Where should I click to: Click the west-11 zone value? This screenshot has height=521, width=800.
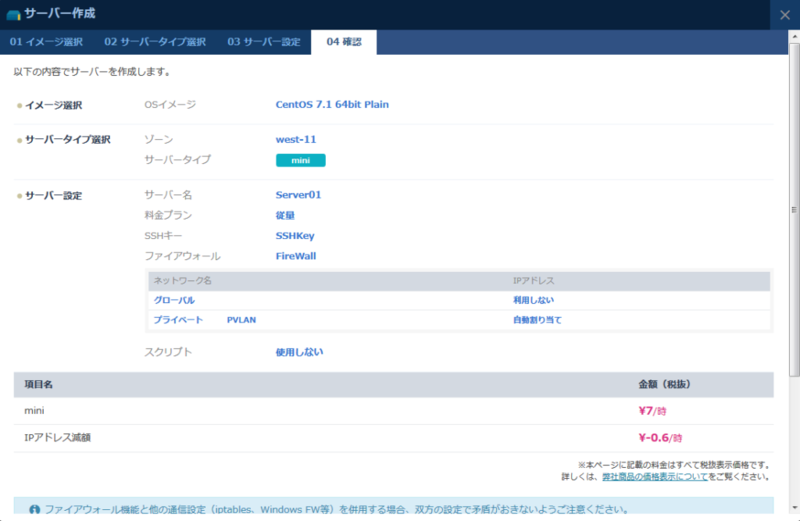coord(296,139)
